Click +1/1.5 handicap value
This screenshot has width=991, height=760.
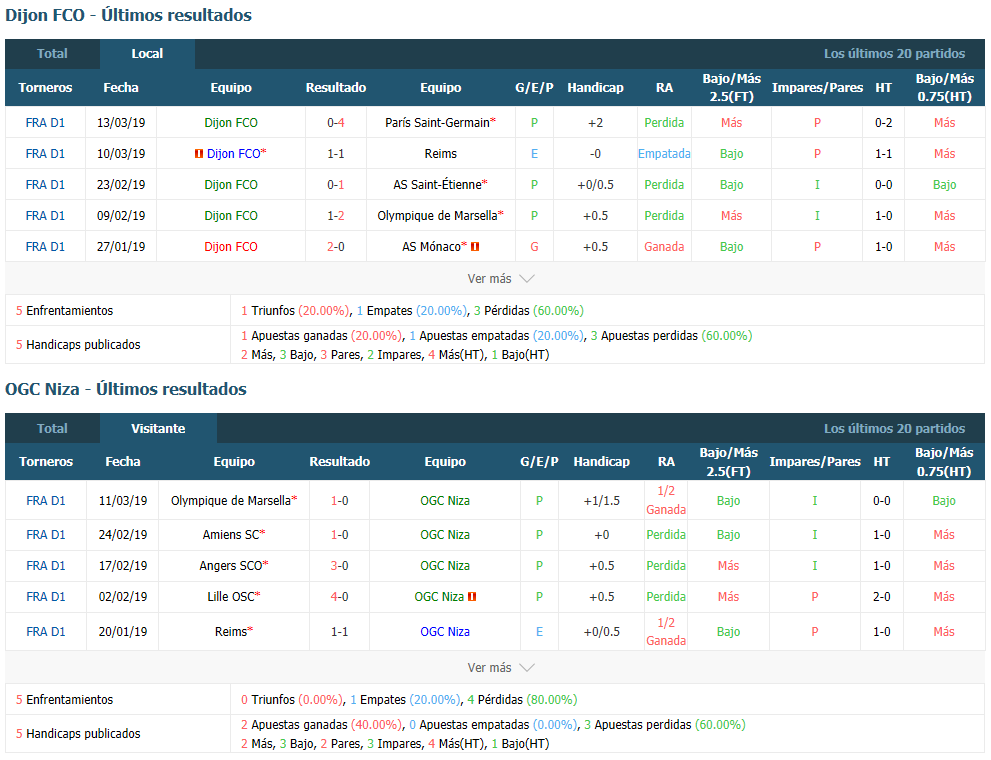[602, 500]
